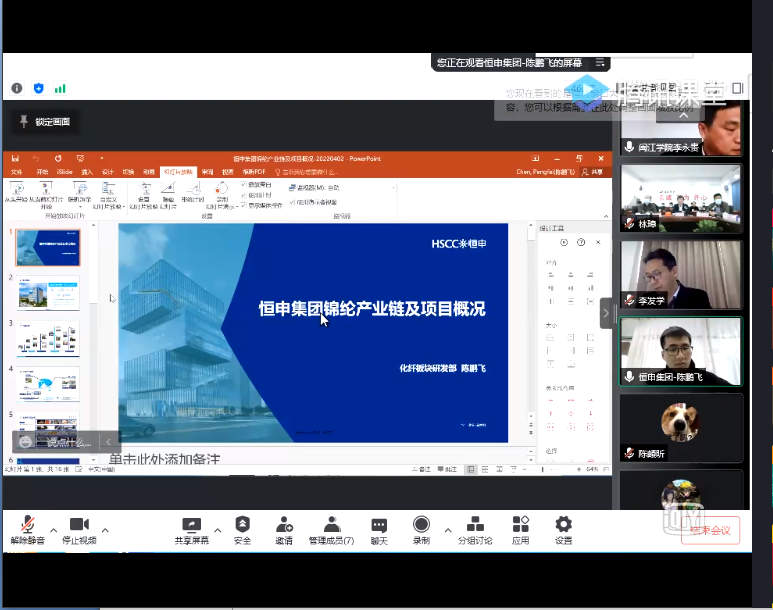Toggle the 播放旁白 checkbox
The width and height of the screenshot is (773, 610).
pyautogui.click(x=244, y=184)
